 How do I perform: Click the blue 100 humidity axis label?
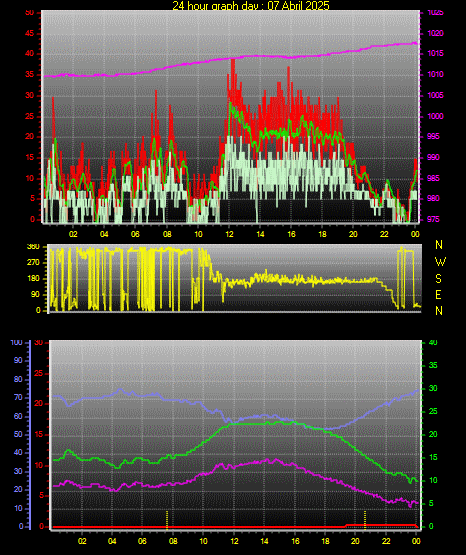pyautogui.click(x=17, y=343)
